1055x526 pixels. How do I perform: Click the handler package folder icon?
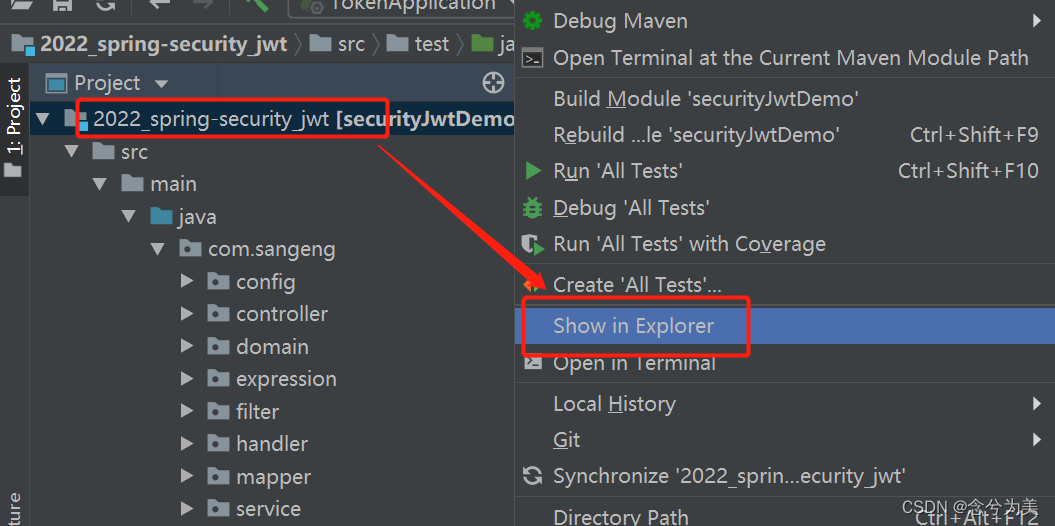point(218,443)
